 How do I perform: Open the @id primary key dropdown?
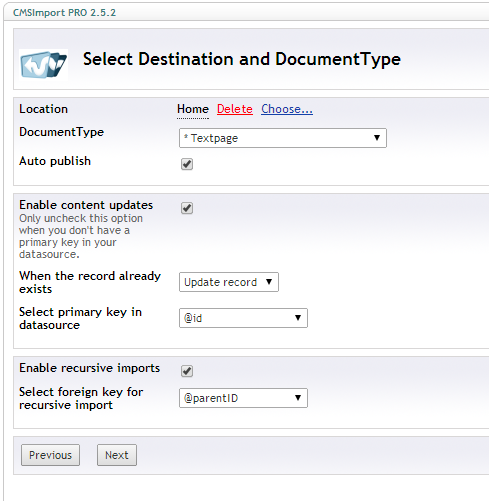click(243, 318)
